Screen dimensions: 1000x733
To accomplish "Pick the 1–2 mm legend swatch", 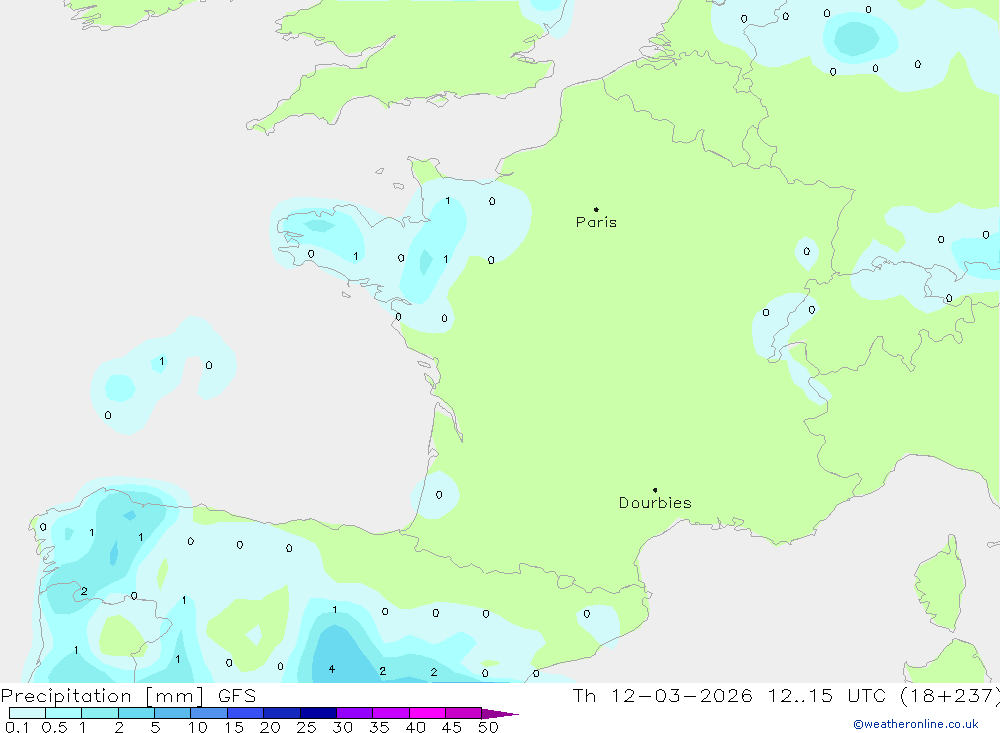I will [100, 713].
